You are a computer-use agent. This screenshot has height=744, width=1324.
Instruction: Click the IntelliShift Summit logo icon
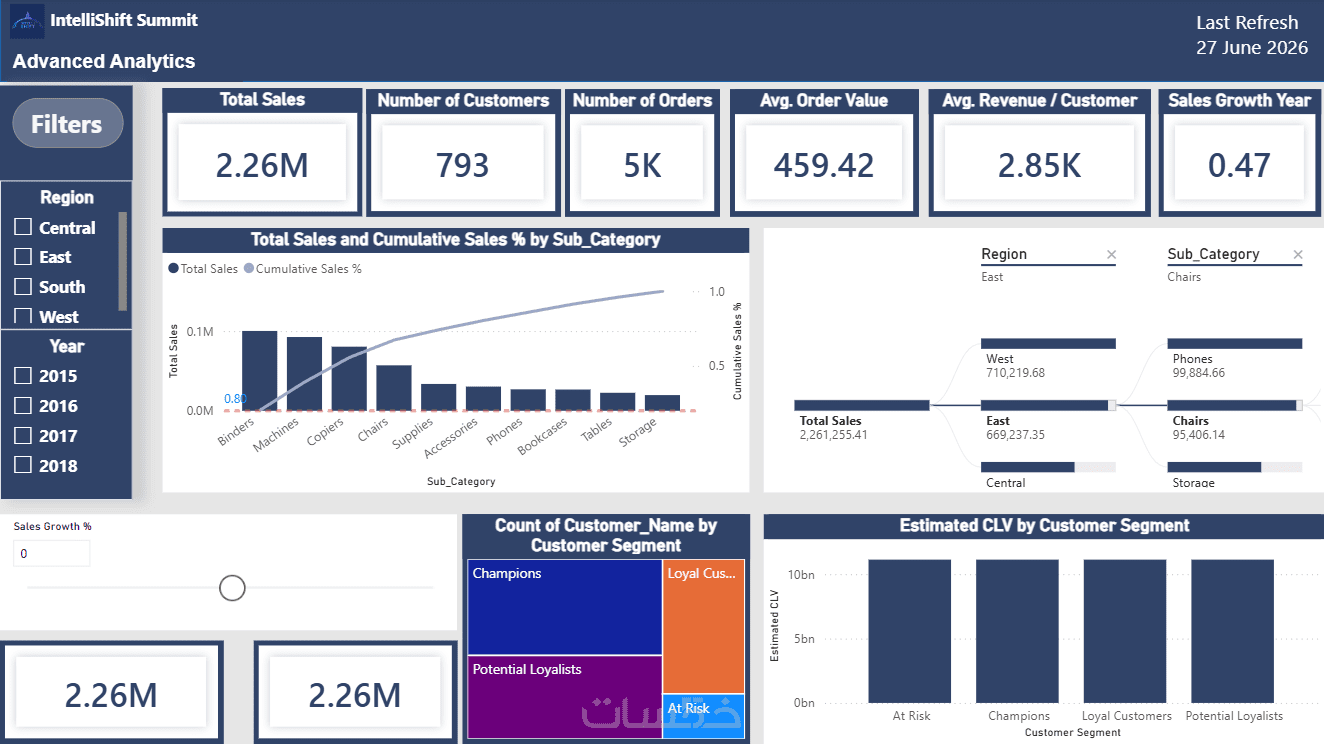click(x=27, y=21)
